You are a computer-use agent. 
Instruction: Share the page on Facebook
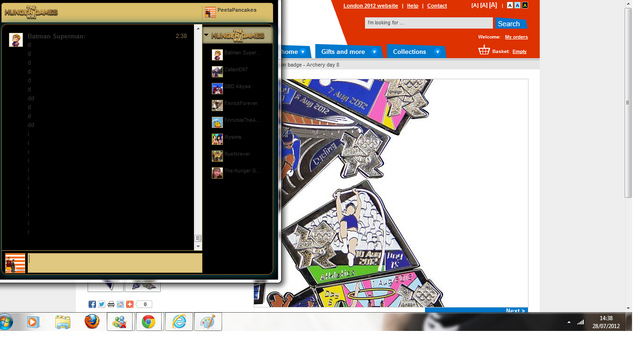tap(92, 304)
